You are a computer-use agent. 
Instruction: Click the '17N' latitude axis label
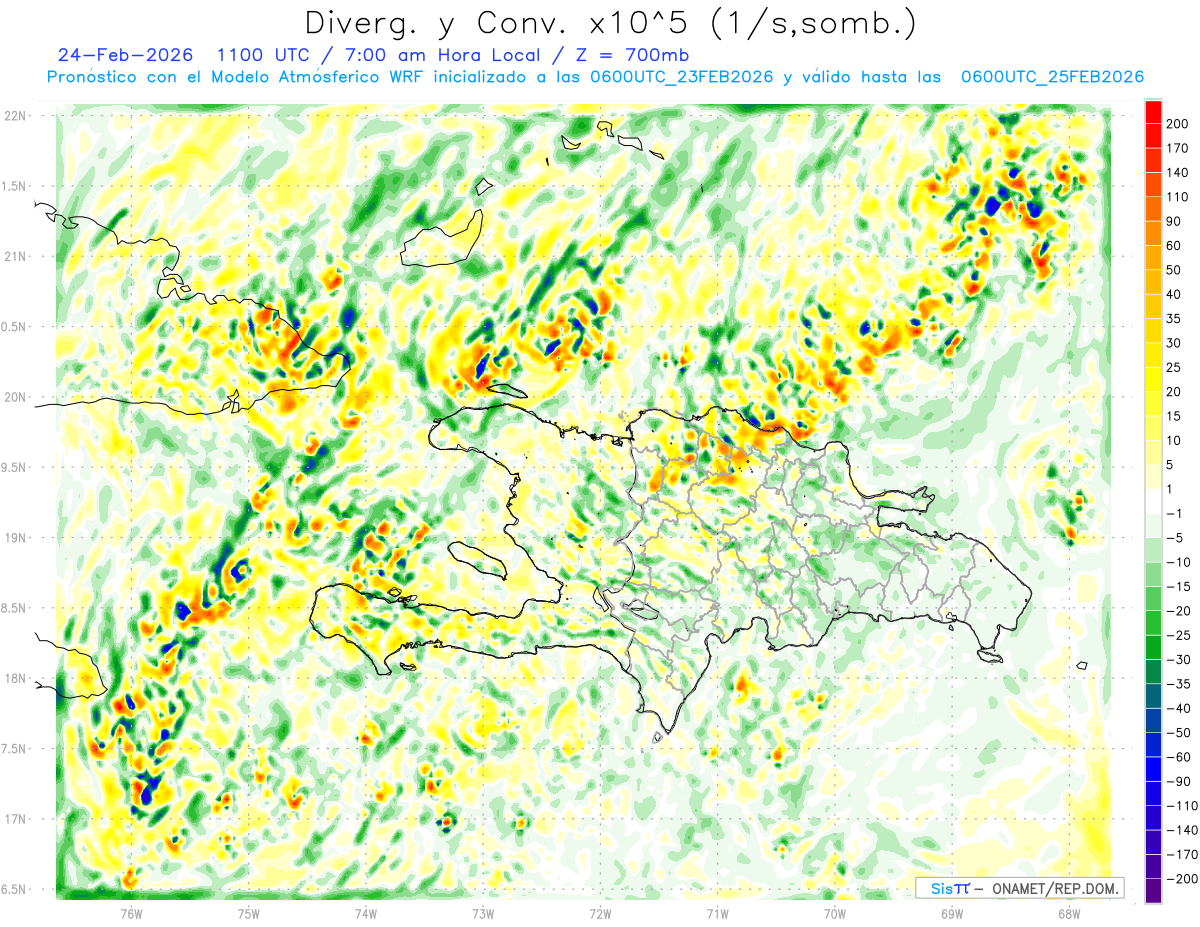[14, 819]
